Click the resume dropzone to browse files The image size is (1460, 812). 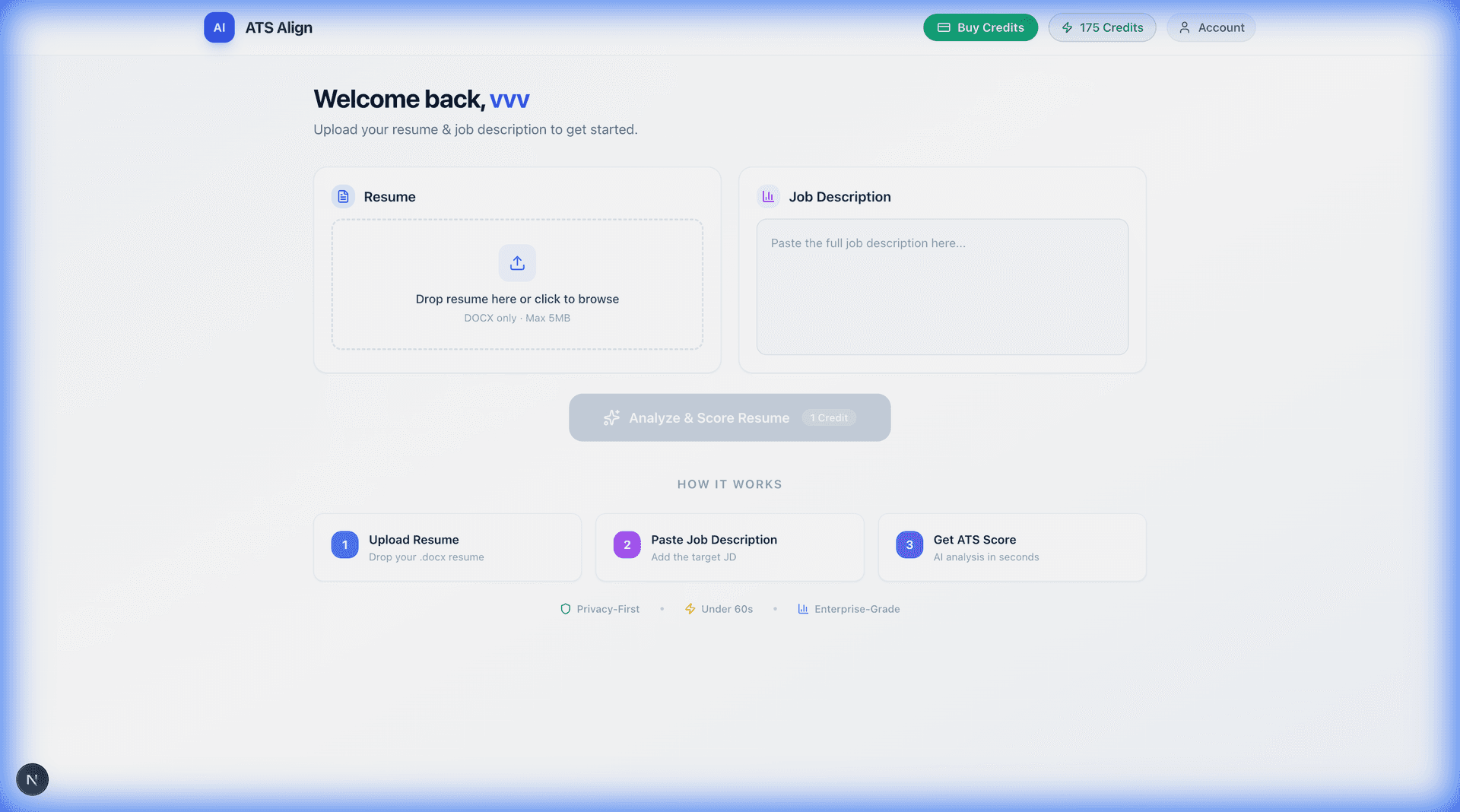tap(517, 284)
